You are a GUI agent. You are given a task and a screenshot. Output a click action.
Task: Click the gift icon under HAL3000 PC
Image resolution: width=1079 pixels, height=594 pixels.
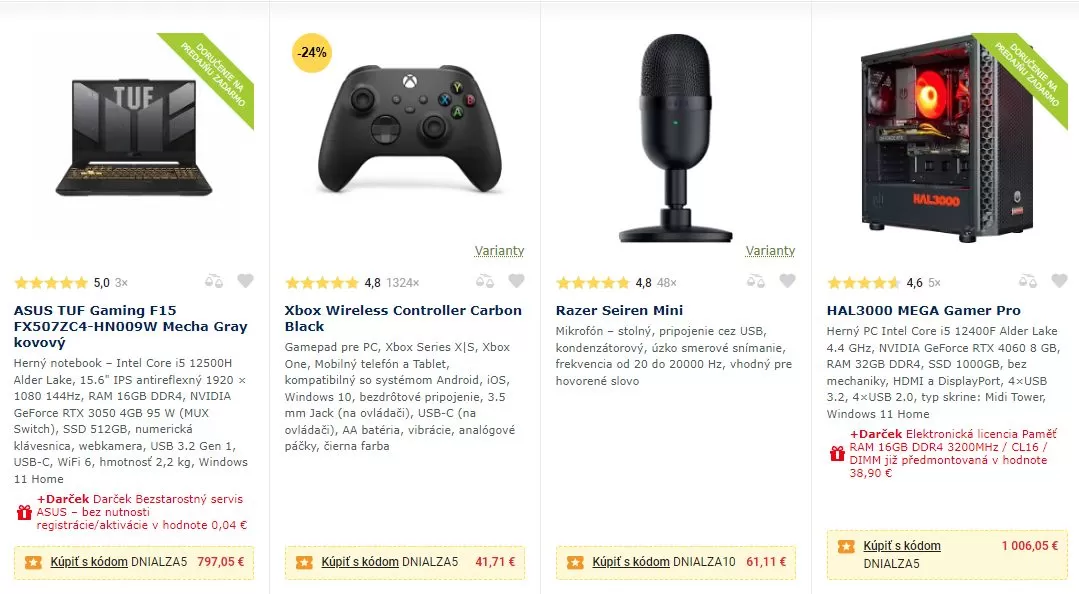(x=837, y=453)
